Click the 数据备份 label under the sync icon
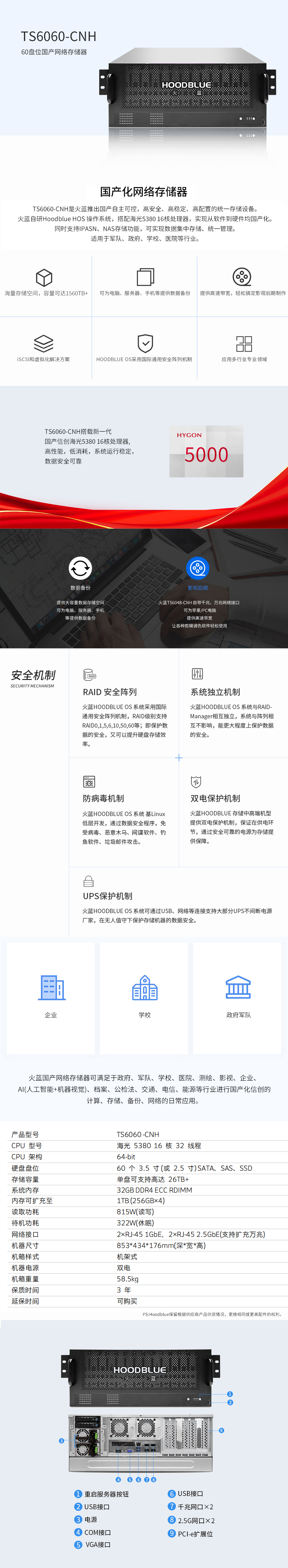The height and width of the screenshot is (1568, 288). click(x=80, y=588)
